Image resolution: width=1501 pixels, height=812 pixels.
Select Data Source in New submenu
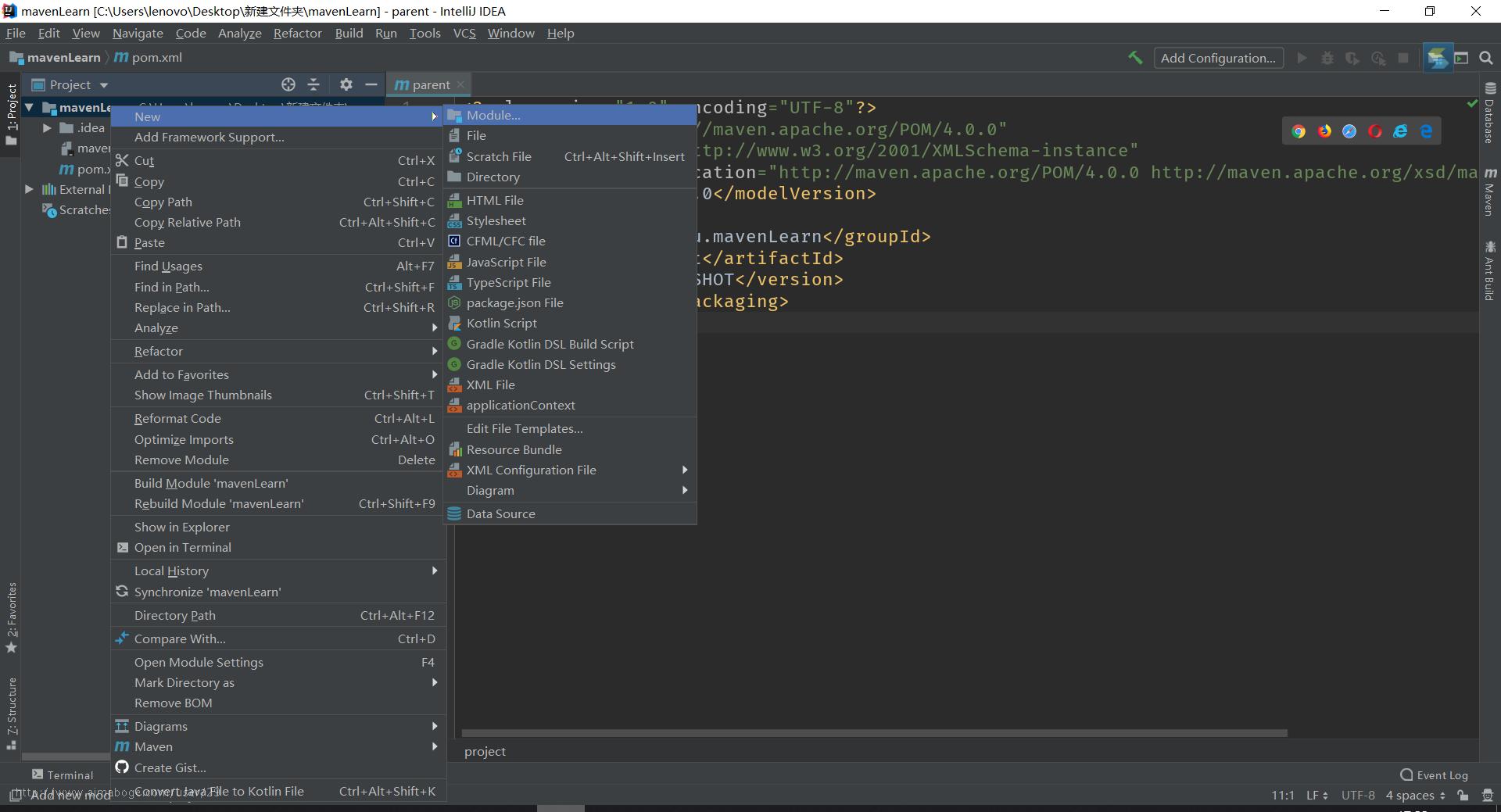point(570,513)
